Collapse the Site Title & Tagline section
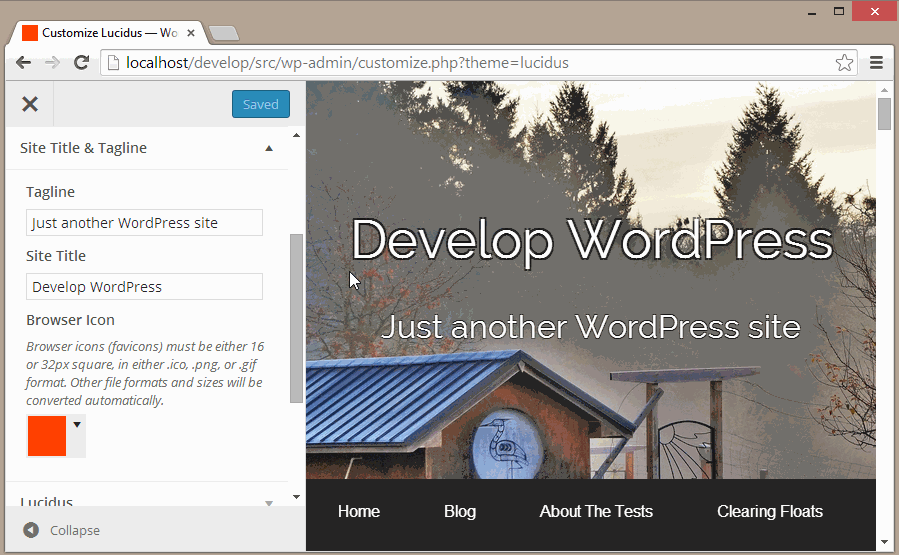899x555 pixels. [269, 148]
